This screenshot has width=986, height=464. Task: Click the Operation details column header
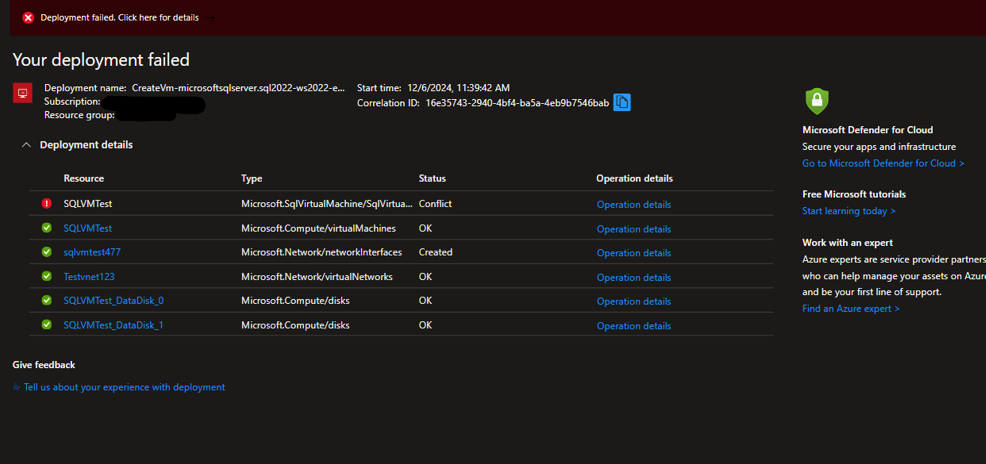(x=634, y=179)
